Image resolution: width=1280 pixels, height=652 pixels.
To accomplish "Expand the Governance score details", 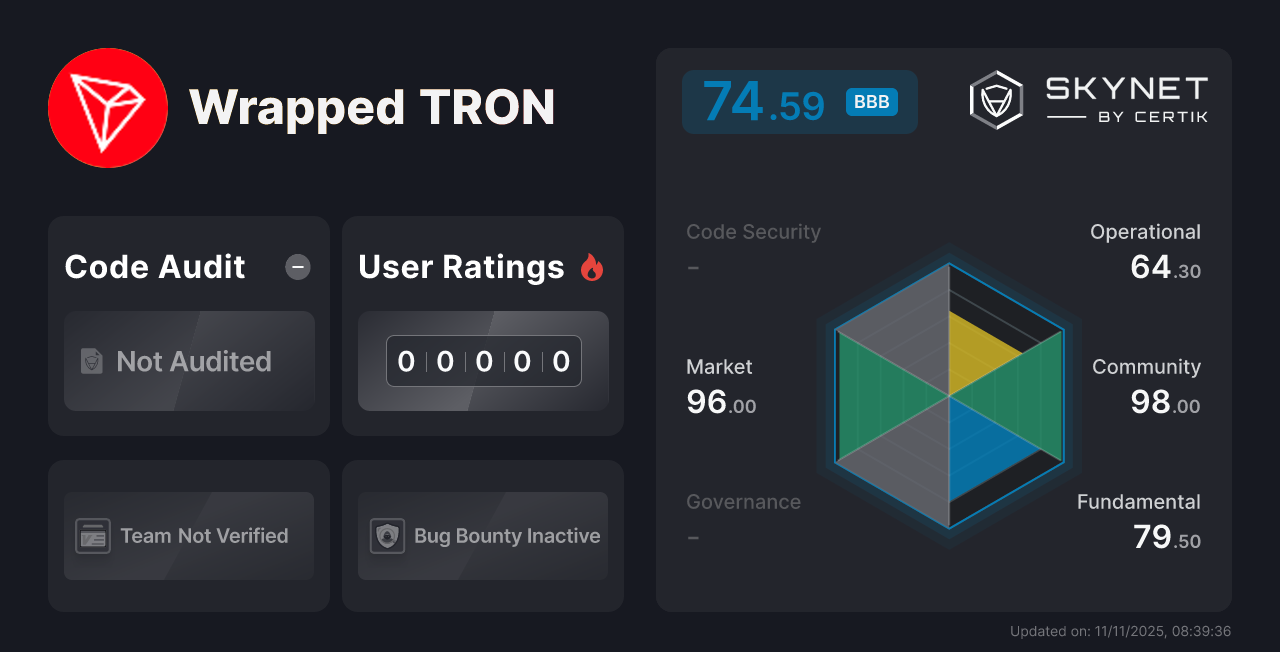I will coord(743,501).
